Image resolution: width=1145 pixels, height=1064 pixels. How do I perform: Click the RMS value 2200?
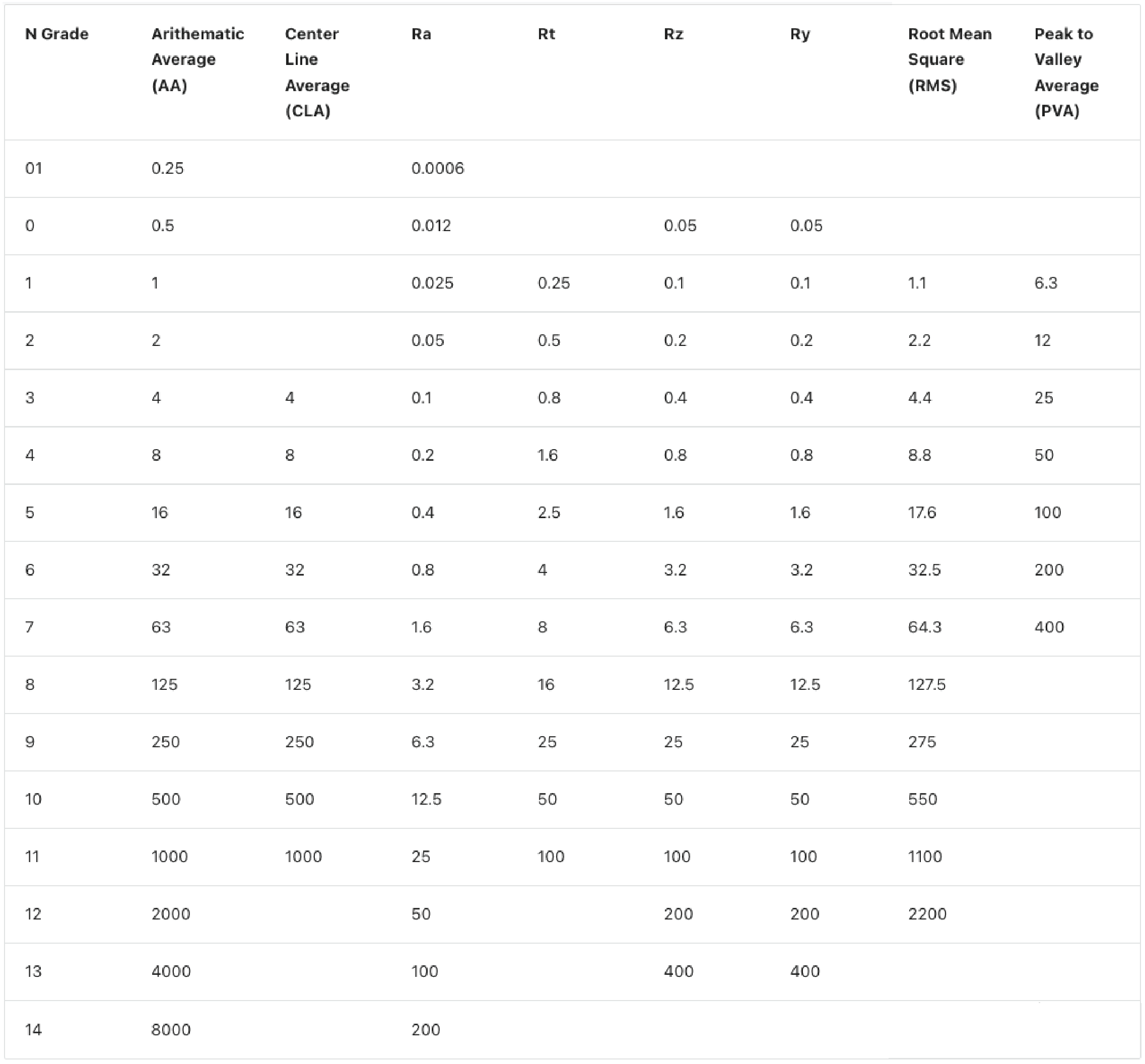click(927, 914)
